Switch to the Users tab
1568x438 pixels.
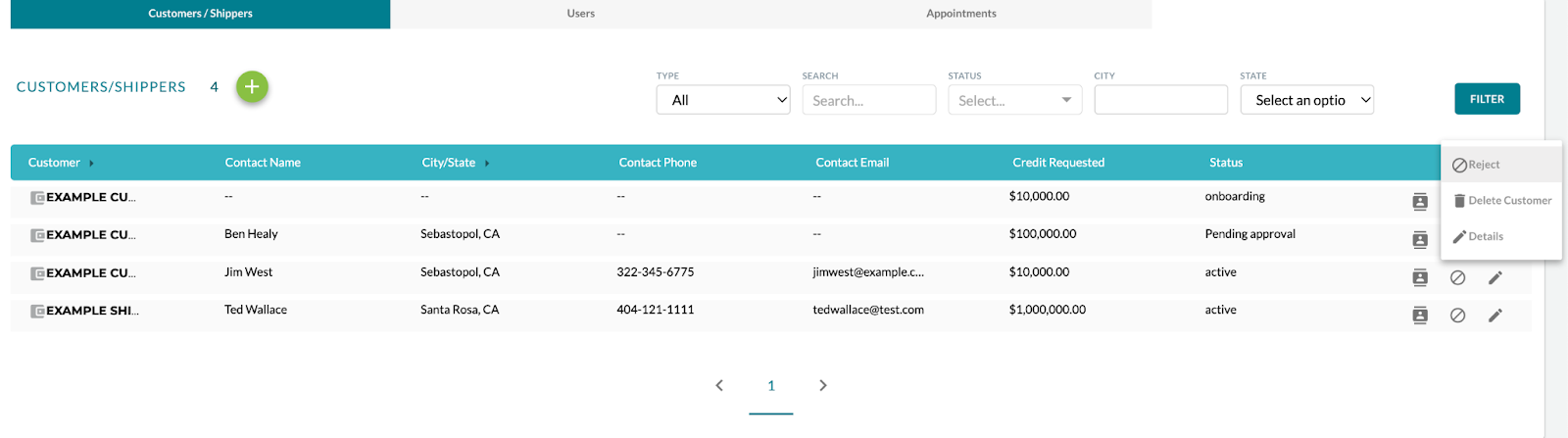click(x=580, y=14)
